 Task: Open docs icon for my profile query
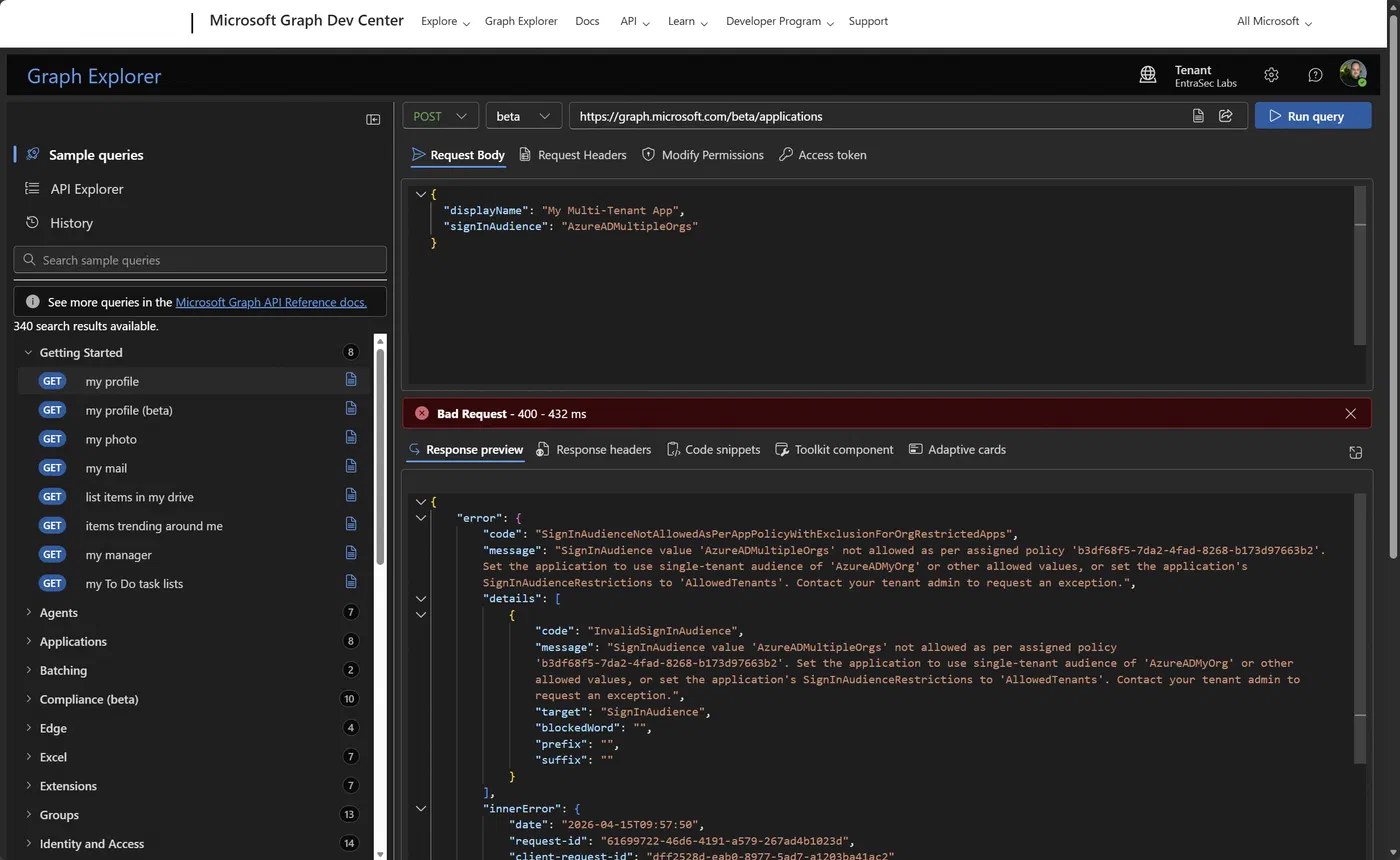[x=351, y=380]
